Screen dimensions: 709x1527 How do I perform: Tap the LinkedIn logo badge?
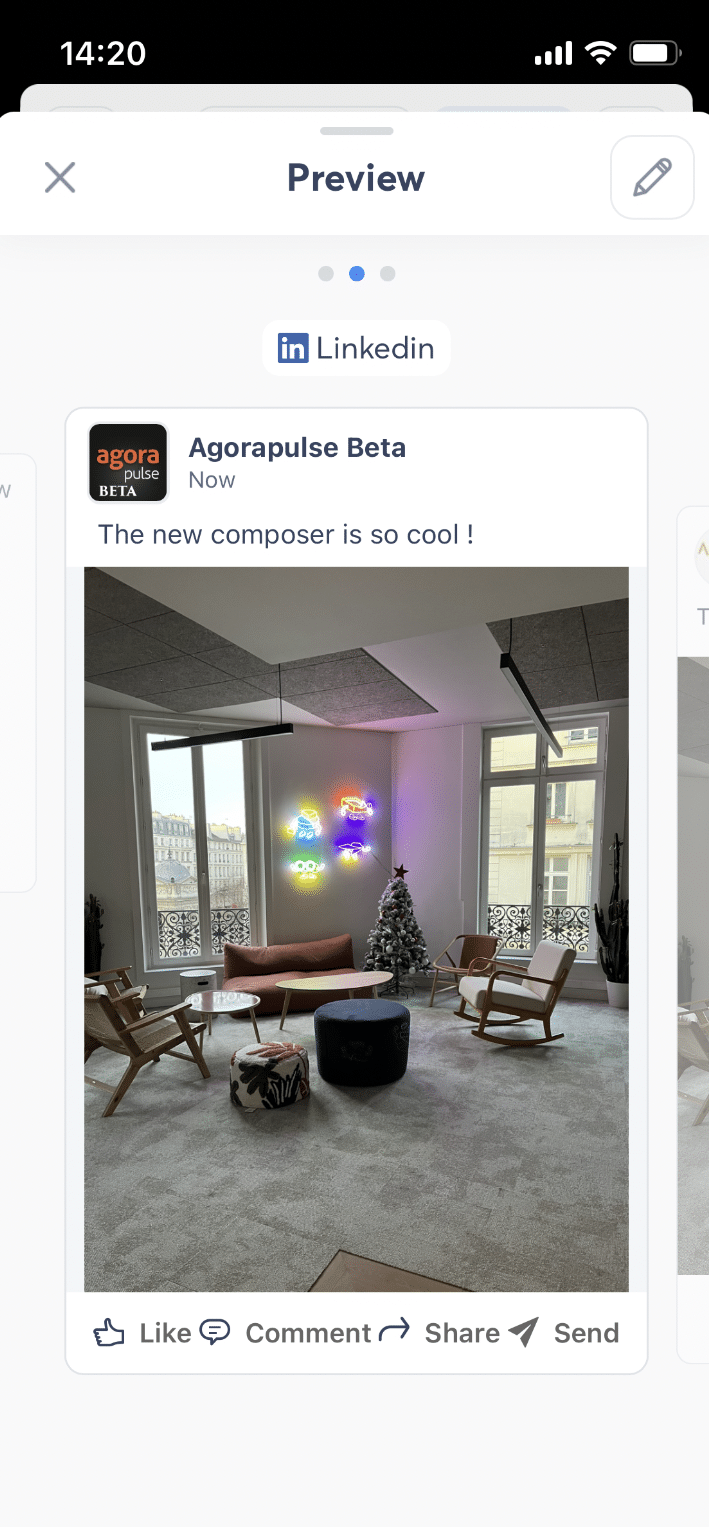[x=293, y=348]
